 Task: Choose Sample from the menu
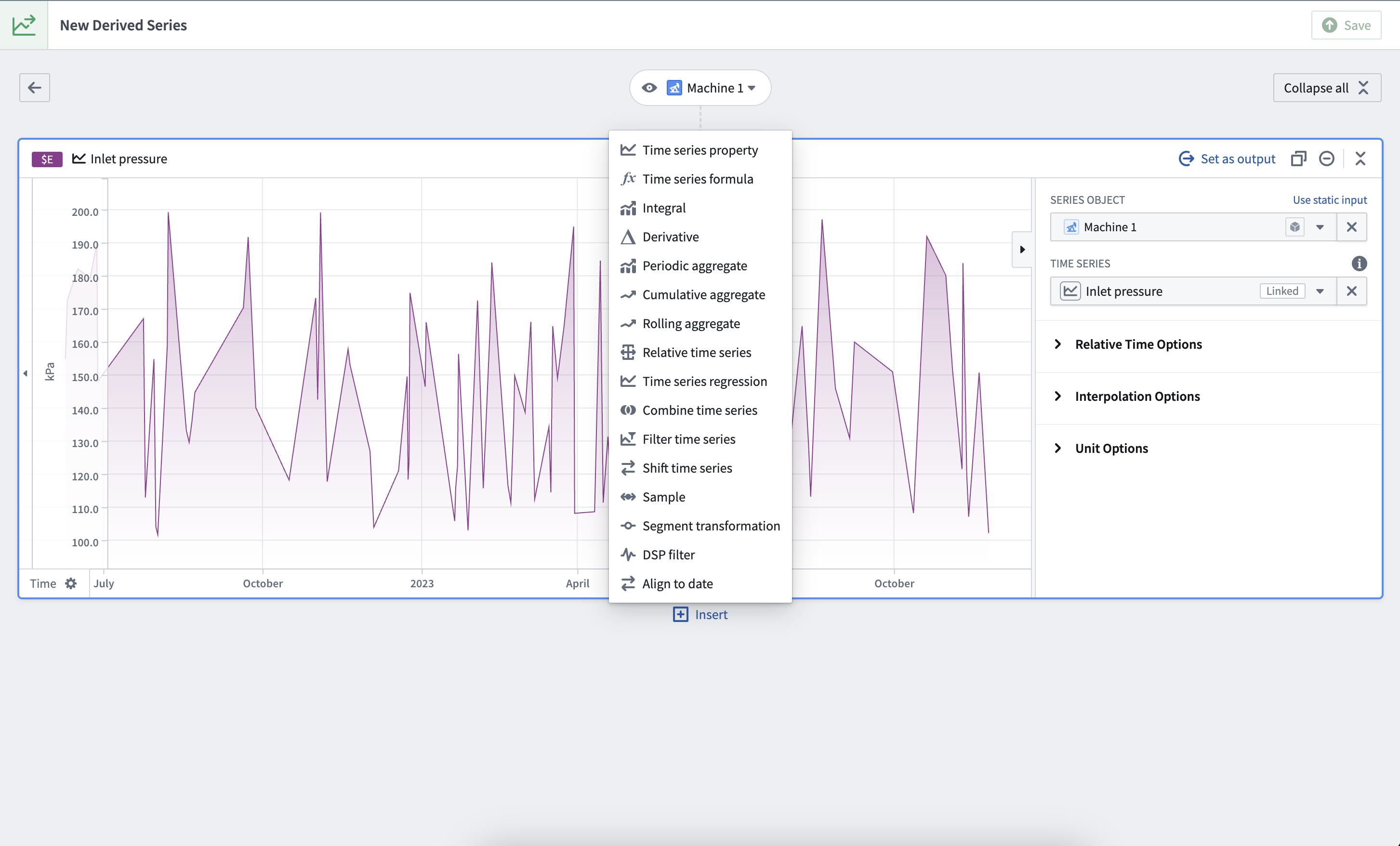tap(700, 497)
